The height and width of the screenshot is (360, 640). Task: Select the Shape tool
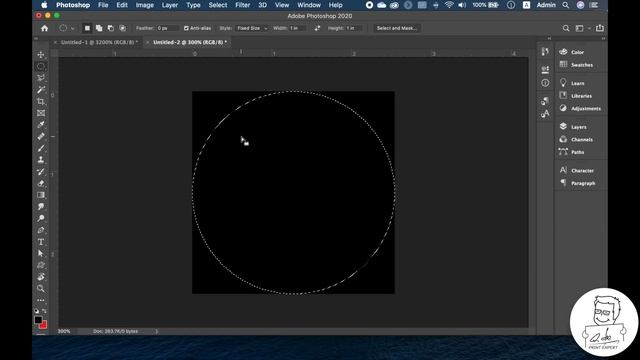(x=41, y=265)
